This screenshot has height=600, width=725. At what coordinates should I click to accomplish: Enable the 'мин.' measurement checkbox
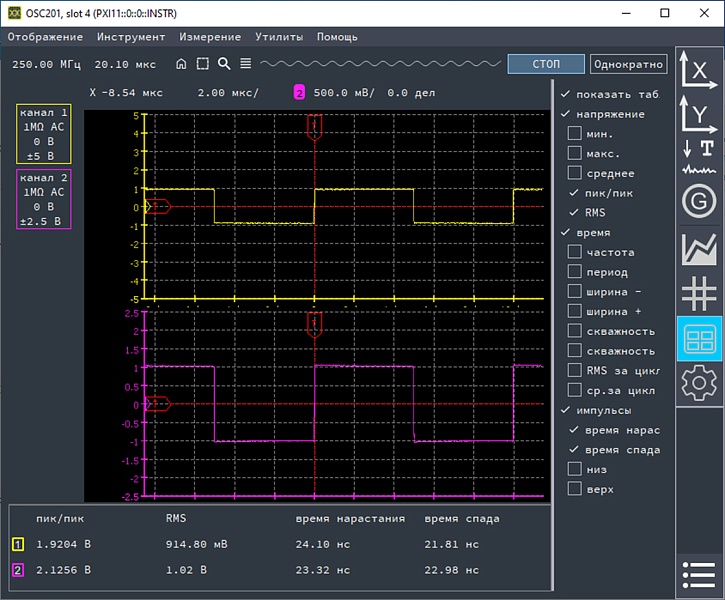click(x=575, y=133)
